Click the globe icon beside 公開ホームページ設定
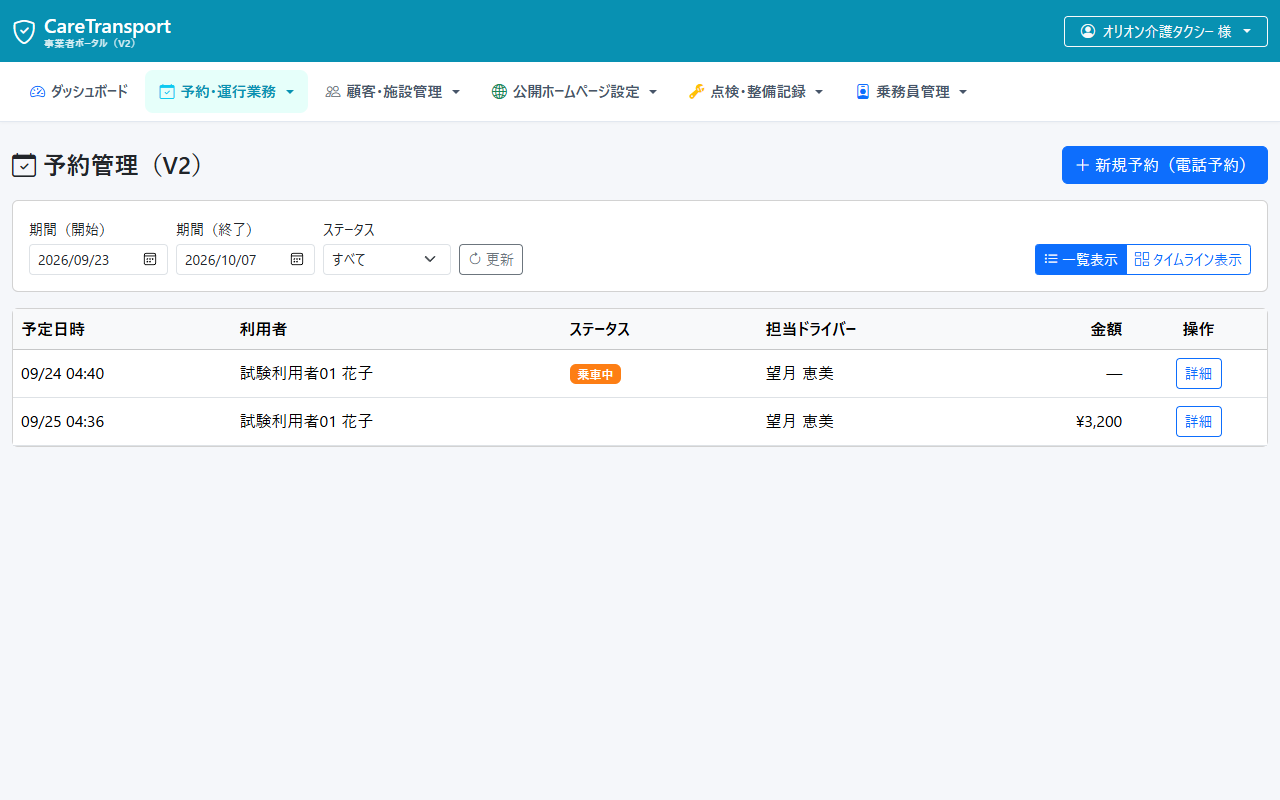The image size is (1280, 800). pyautogui.click(x=499, y=92)
